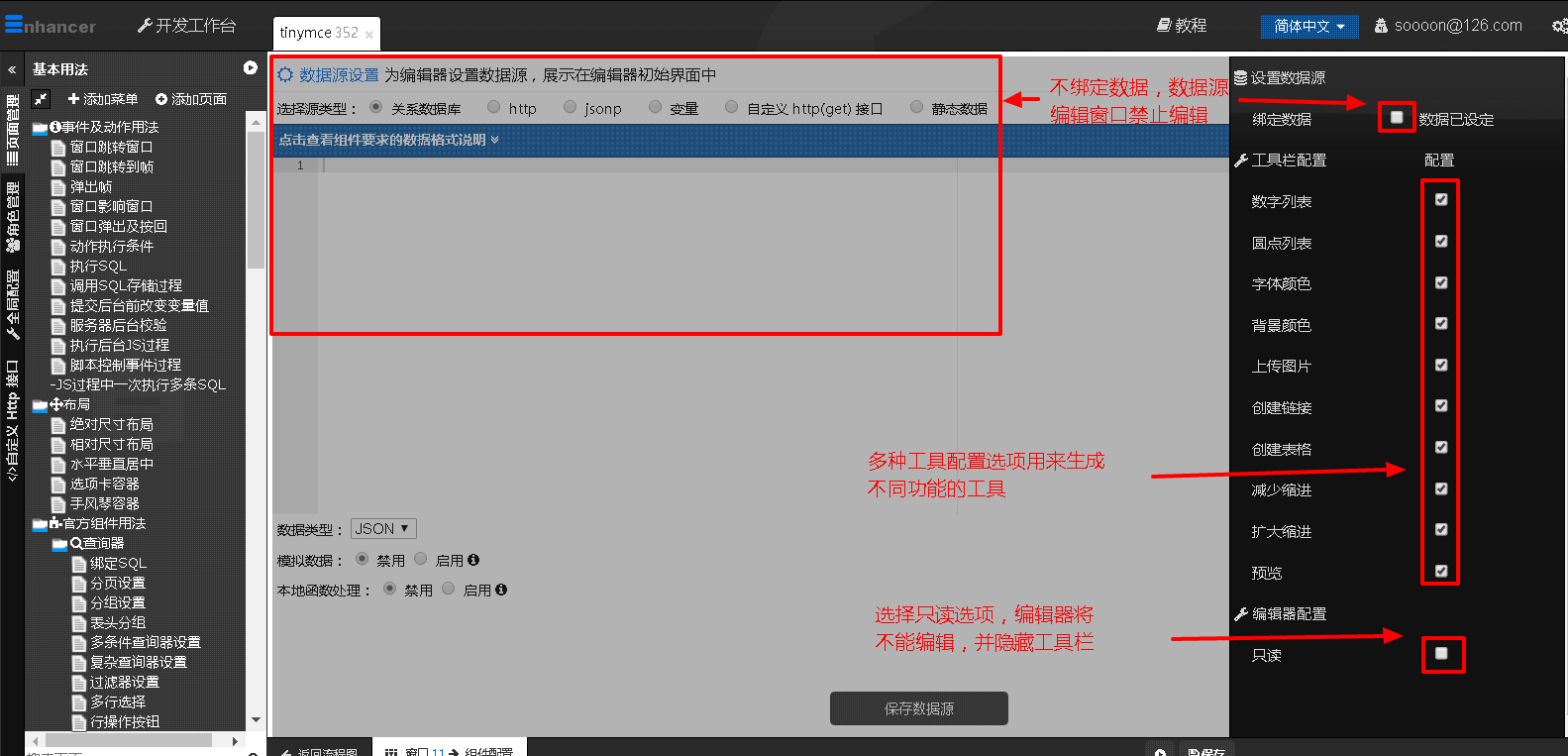
Task: Toggle the 绑定数据 checkbox
Action: (x=1397, y=117)
